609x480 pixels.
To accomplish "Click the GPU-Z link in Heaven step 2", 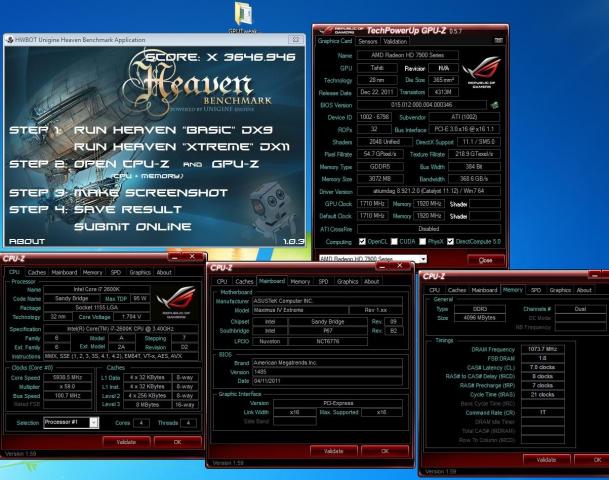I will (235, 164).
